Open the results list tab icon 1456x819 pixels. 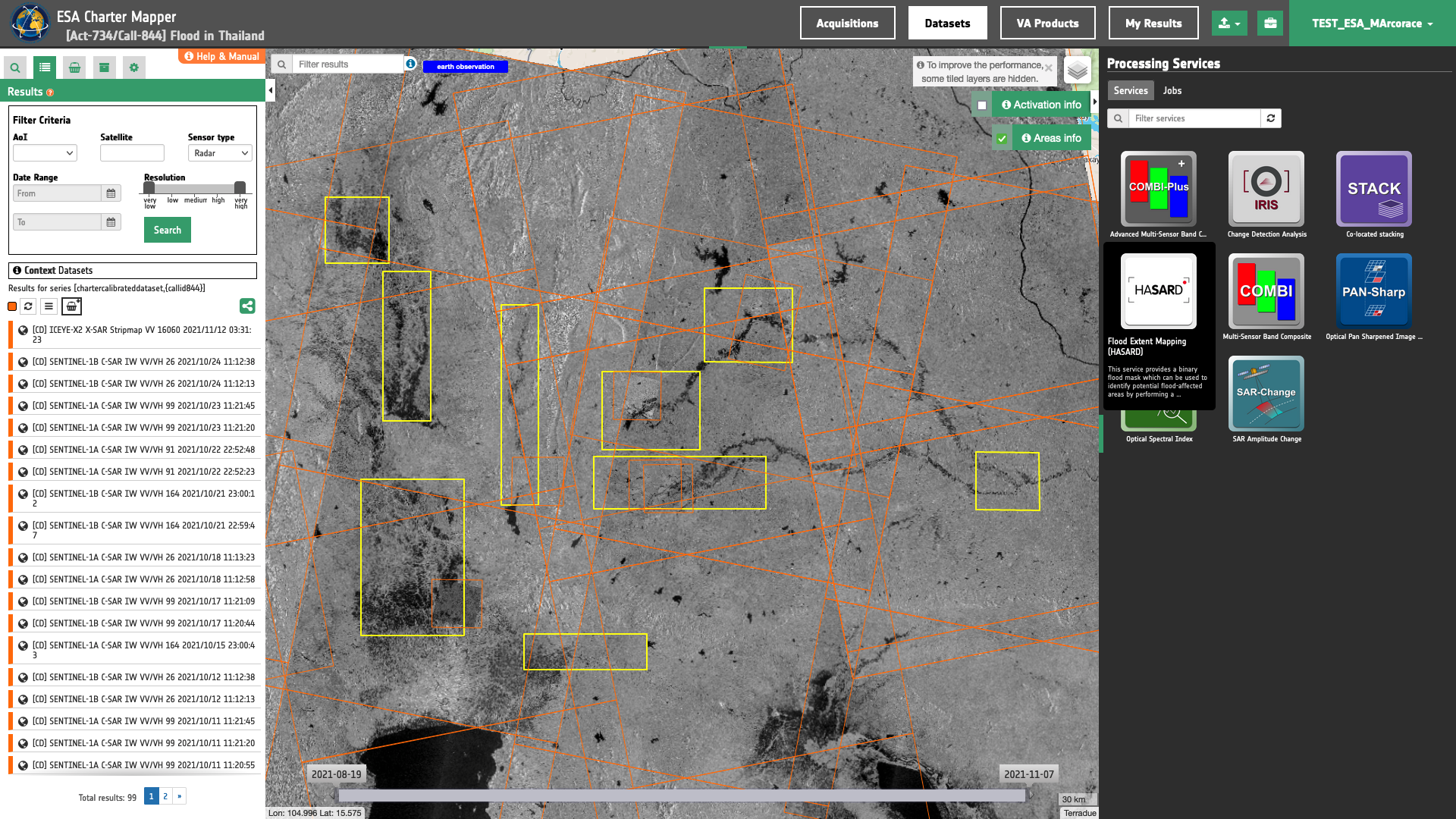(x=45, y=67)
